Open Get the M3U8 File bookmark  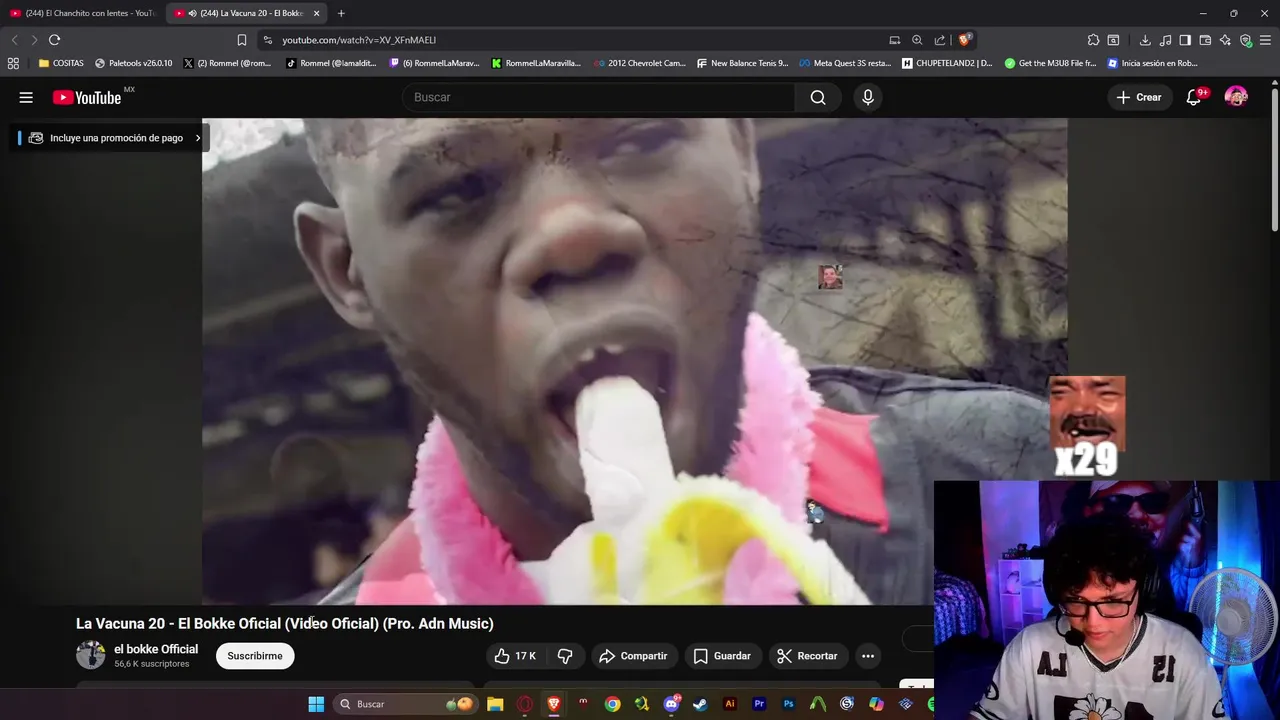pos(1051,63)
